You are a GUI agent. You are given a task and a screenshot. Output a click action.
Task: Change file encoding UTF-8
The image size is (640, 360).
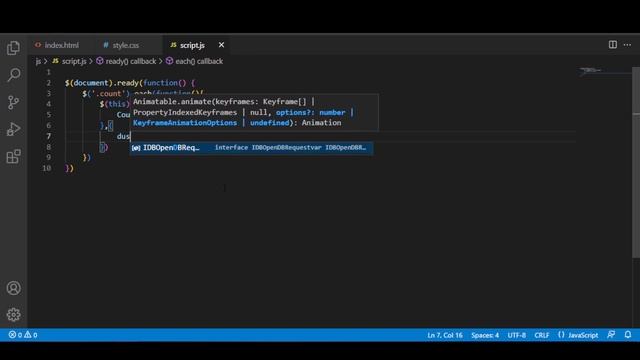coord(516,335)
